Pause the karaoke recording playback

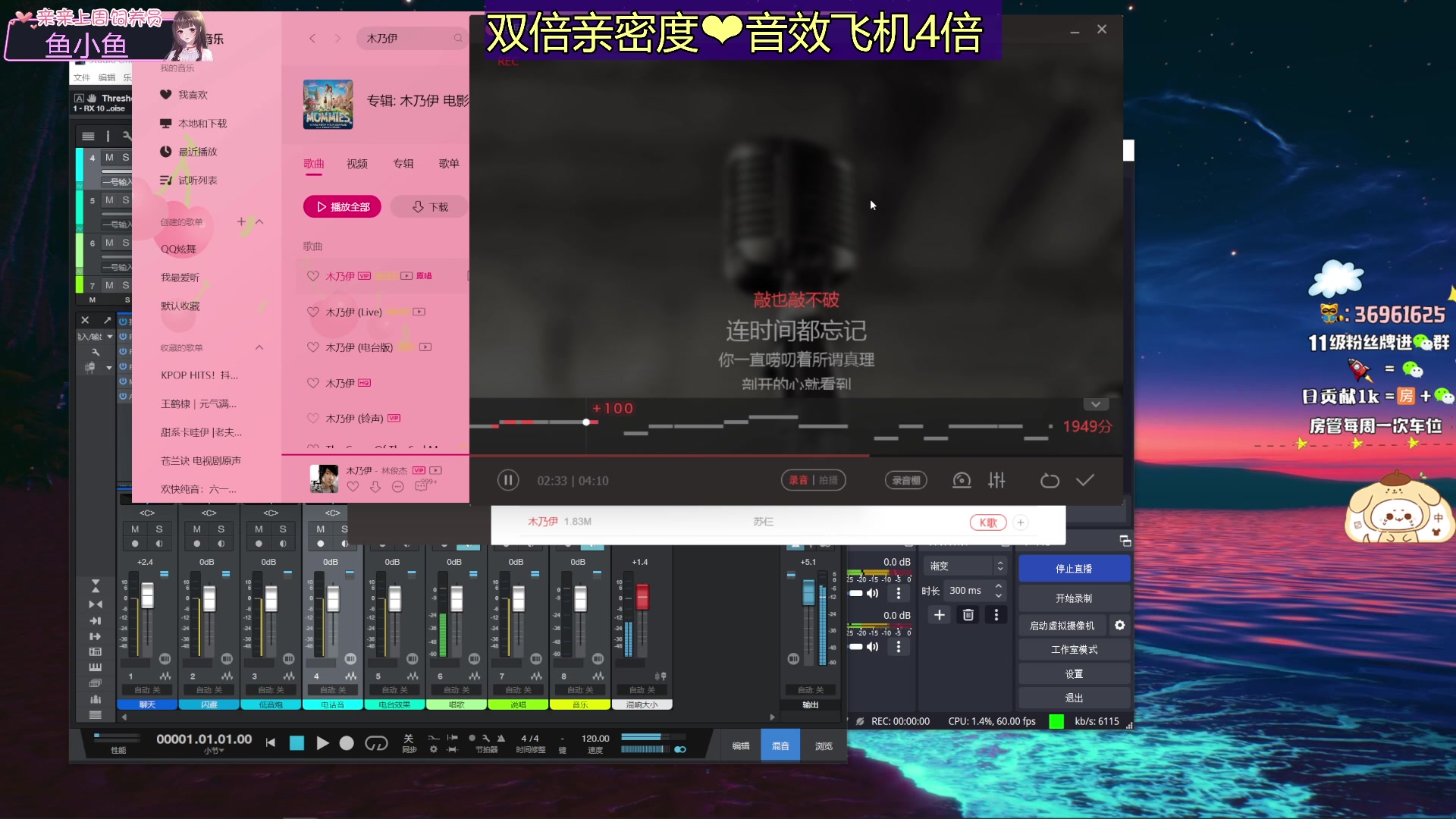pyautogui.click(x=508, y=480)
